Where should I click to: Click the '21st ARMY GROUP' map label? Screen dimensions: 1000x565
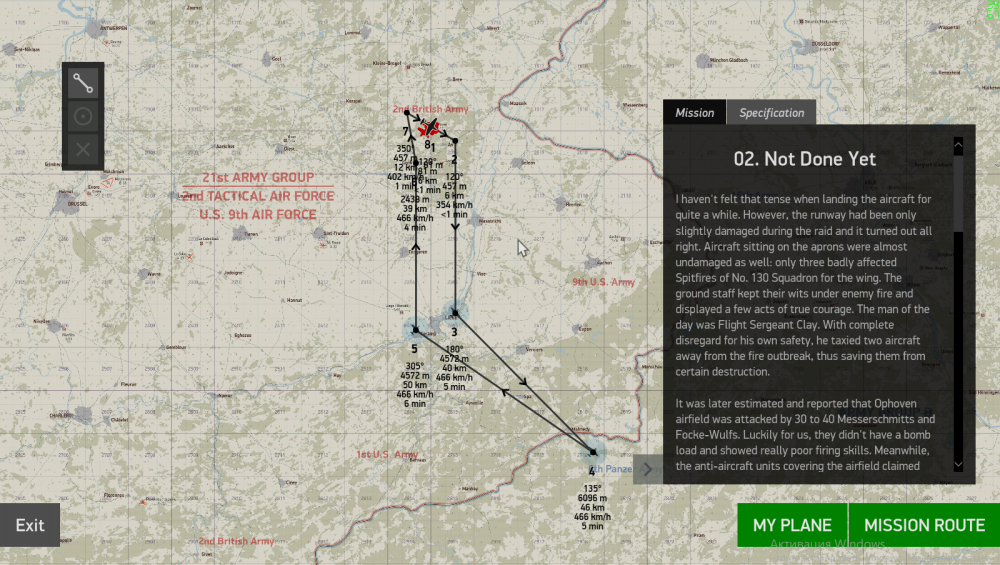point(258,177)
